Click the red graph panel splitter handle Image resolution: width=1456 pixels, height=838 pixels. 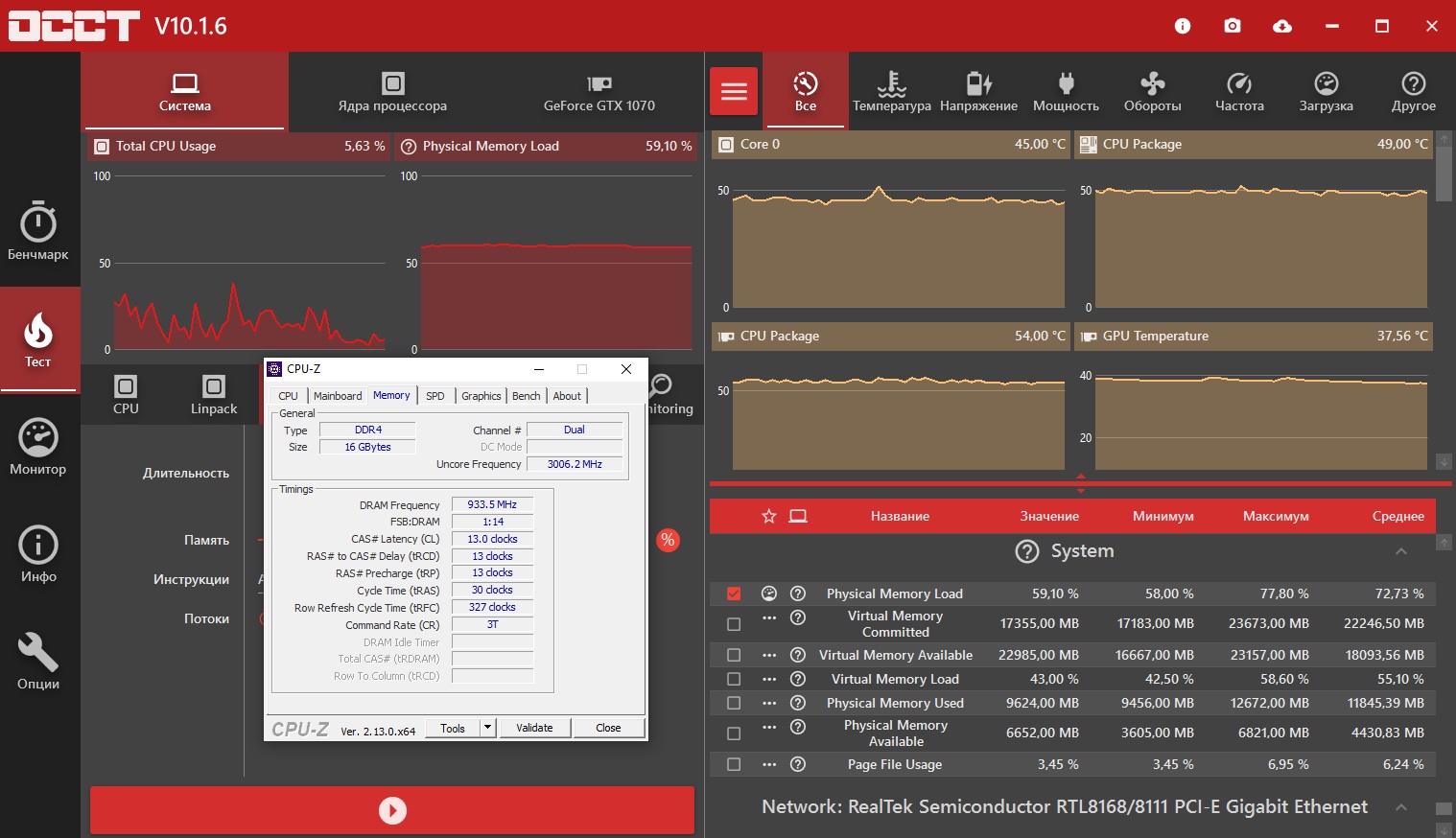tap(1081, 482)
